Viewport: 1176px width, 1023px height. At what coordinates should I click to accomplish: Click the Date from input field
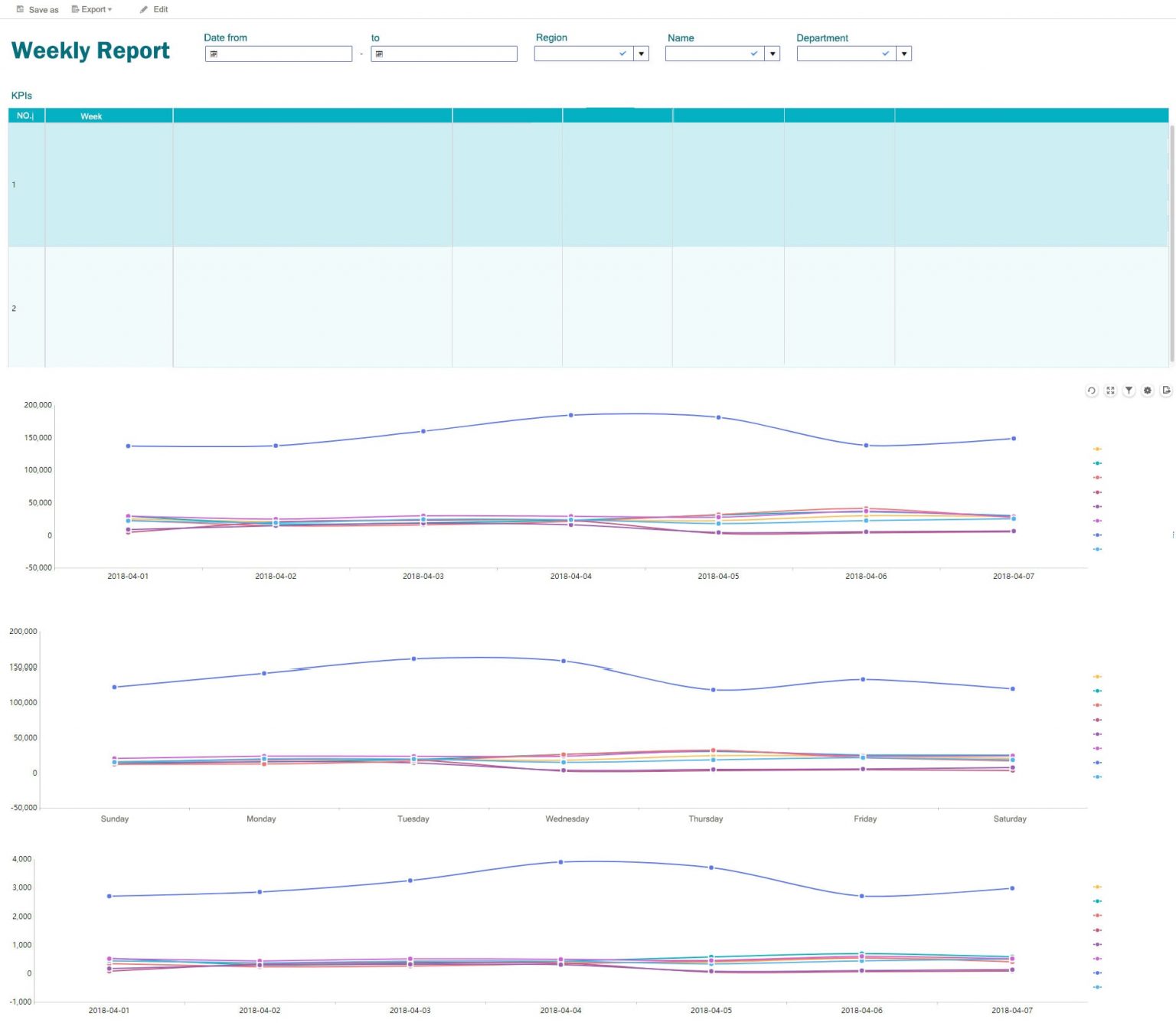click(283, 54)
